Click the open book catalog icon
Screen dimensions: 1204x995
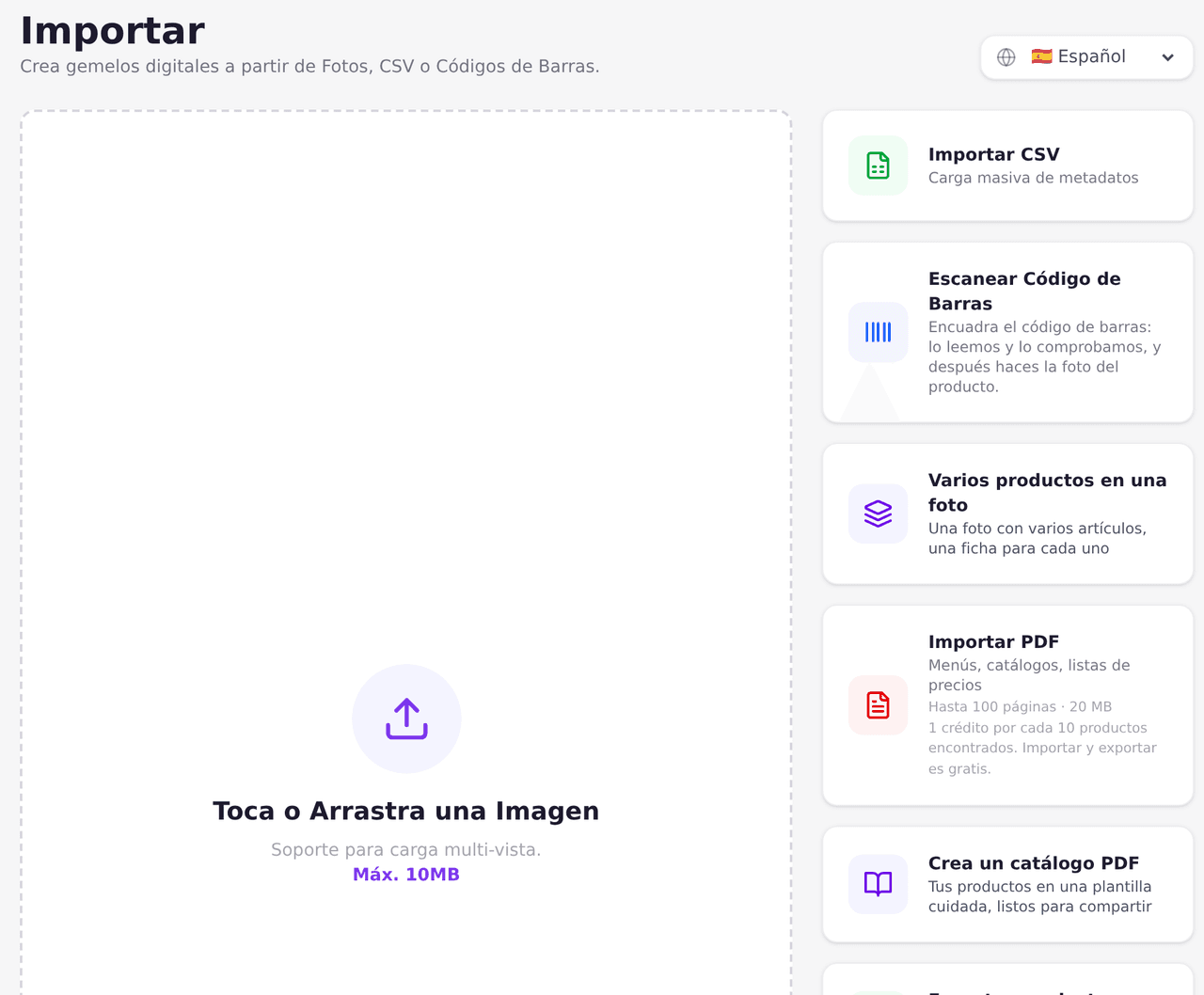(x=878, y=884)
